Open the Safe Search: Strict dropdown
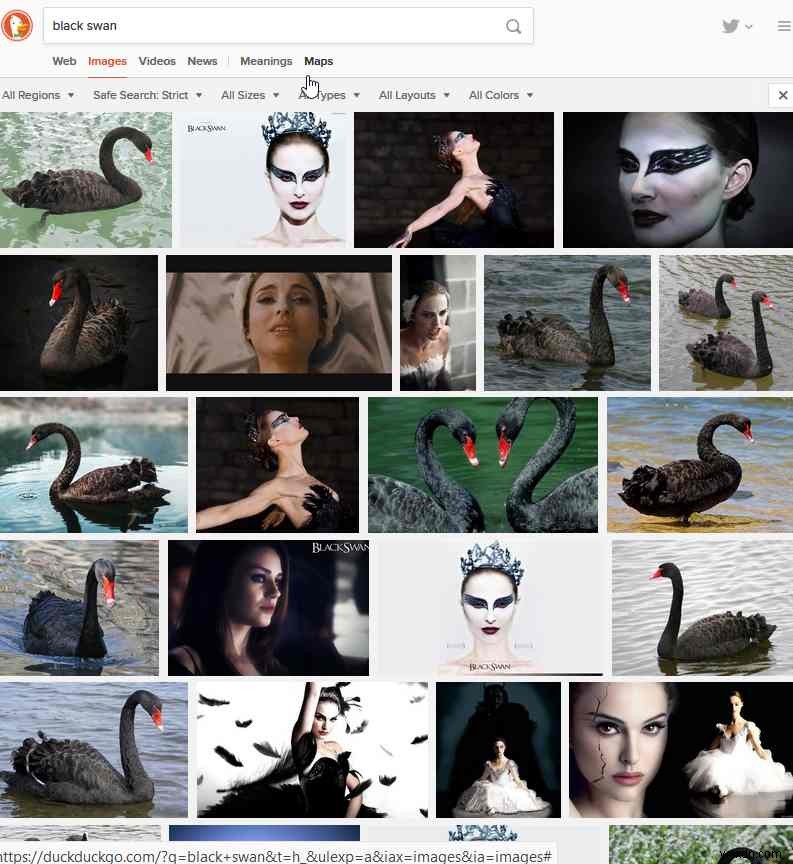 point(147,95)
